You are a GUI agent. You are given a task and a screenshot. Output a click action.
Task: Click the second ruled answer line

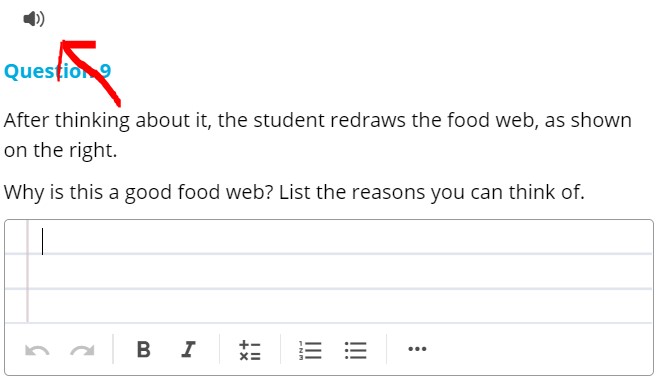click(x=340, y=272)
